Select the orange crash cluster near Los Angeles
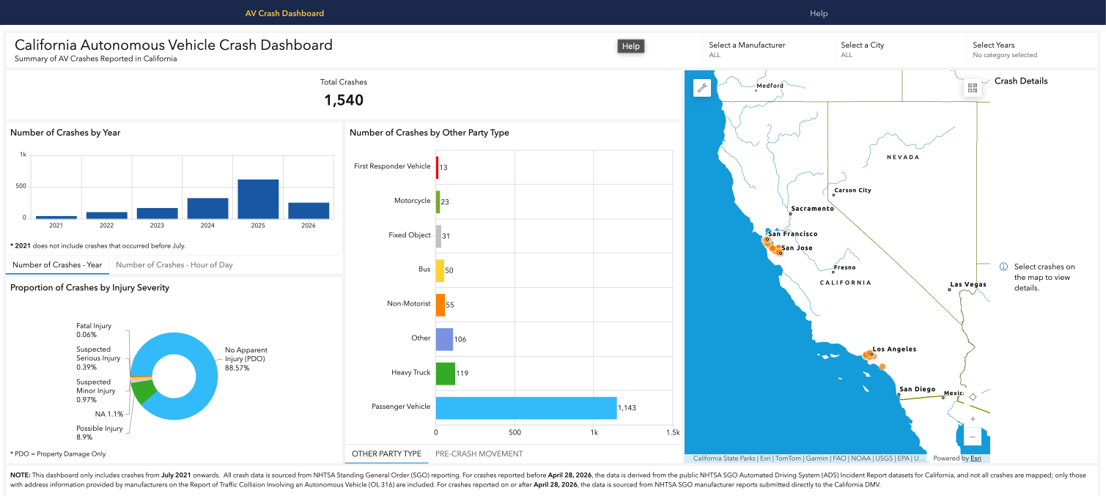Screen dimensions: 1106x496 [x=869, y=356]
